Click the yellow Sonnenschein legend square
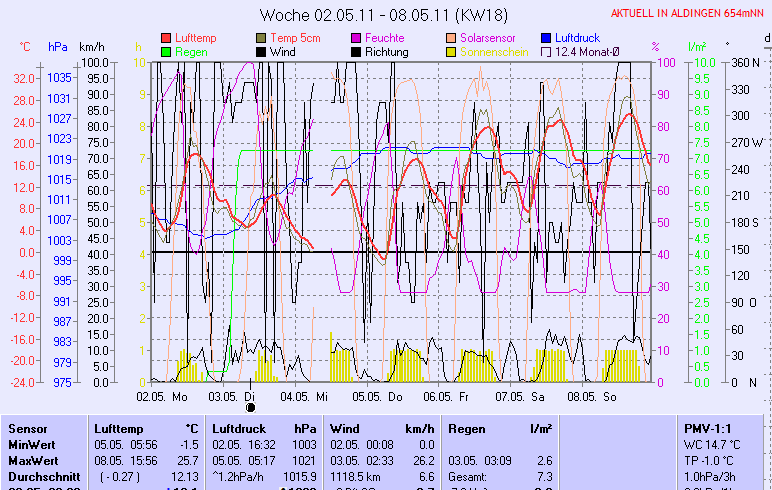This screenshot has height=490, width=772. pyautogui.click(x=452, y=52)
